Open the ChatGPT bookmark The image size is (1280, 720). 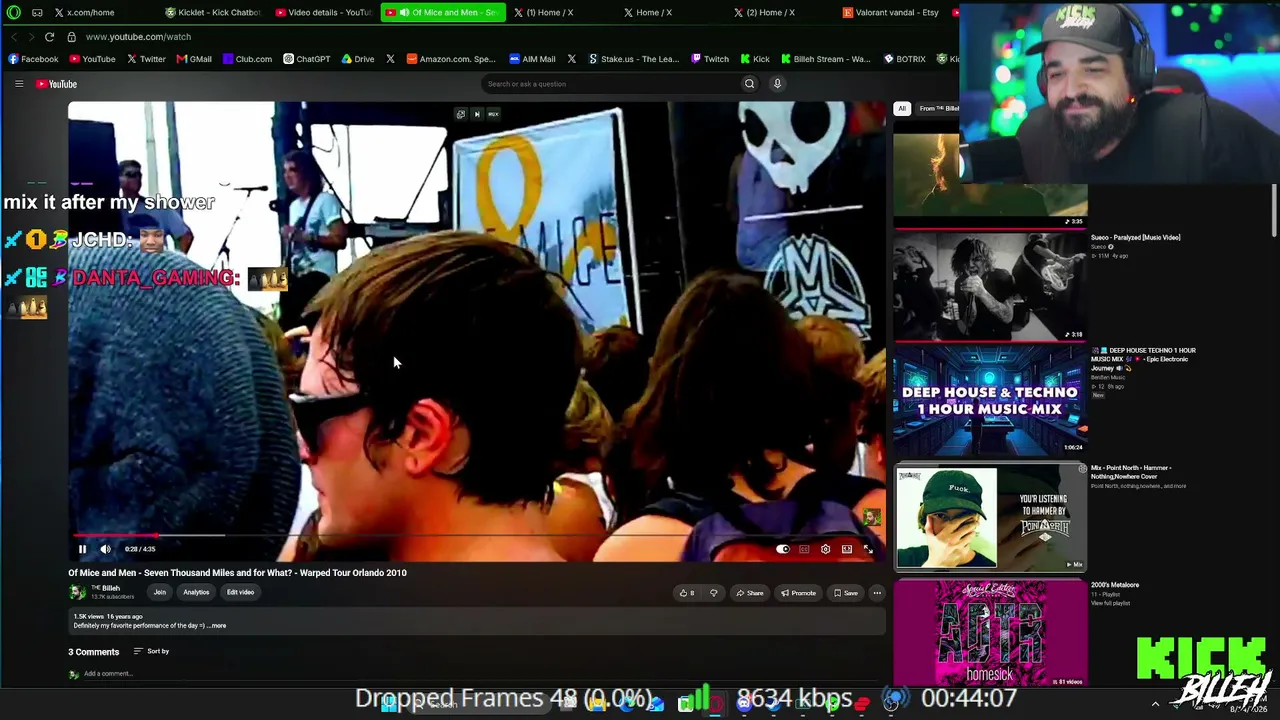tap(306, 59)
